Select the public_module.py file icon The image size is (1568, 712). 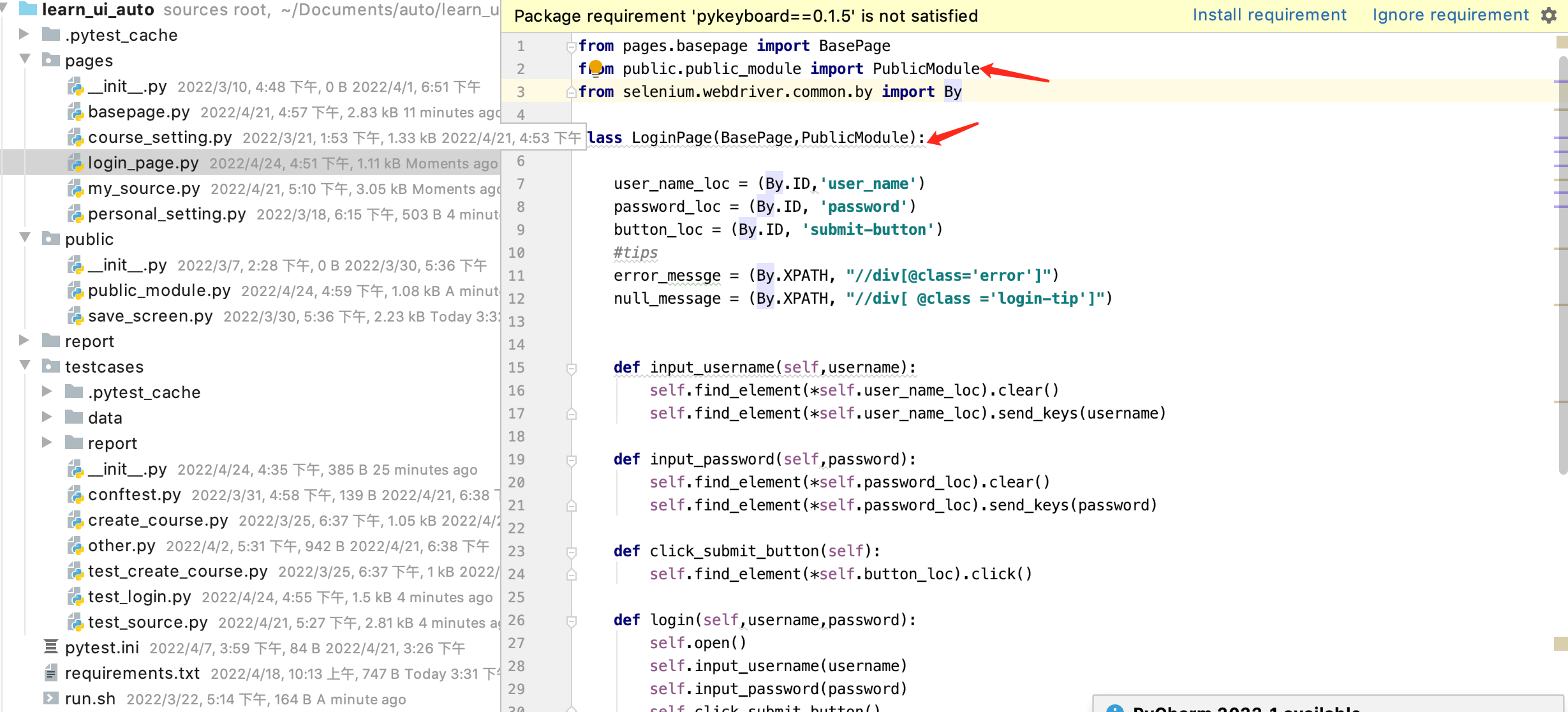point(75,290)
